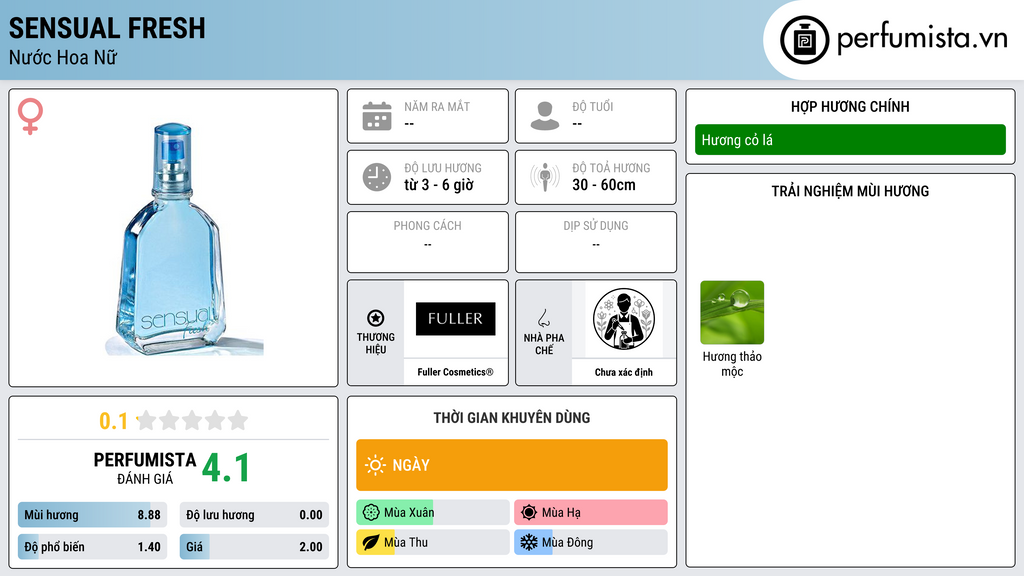Image resolution: width=1024 pixels, height=576 pixels.
Task: Select the Mùa Xuân season bar
Action: 432,512
